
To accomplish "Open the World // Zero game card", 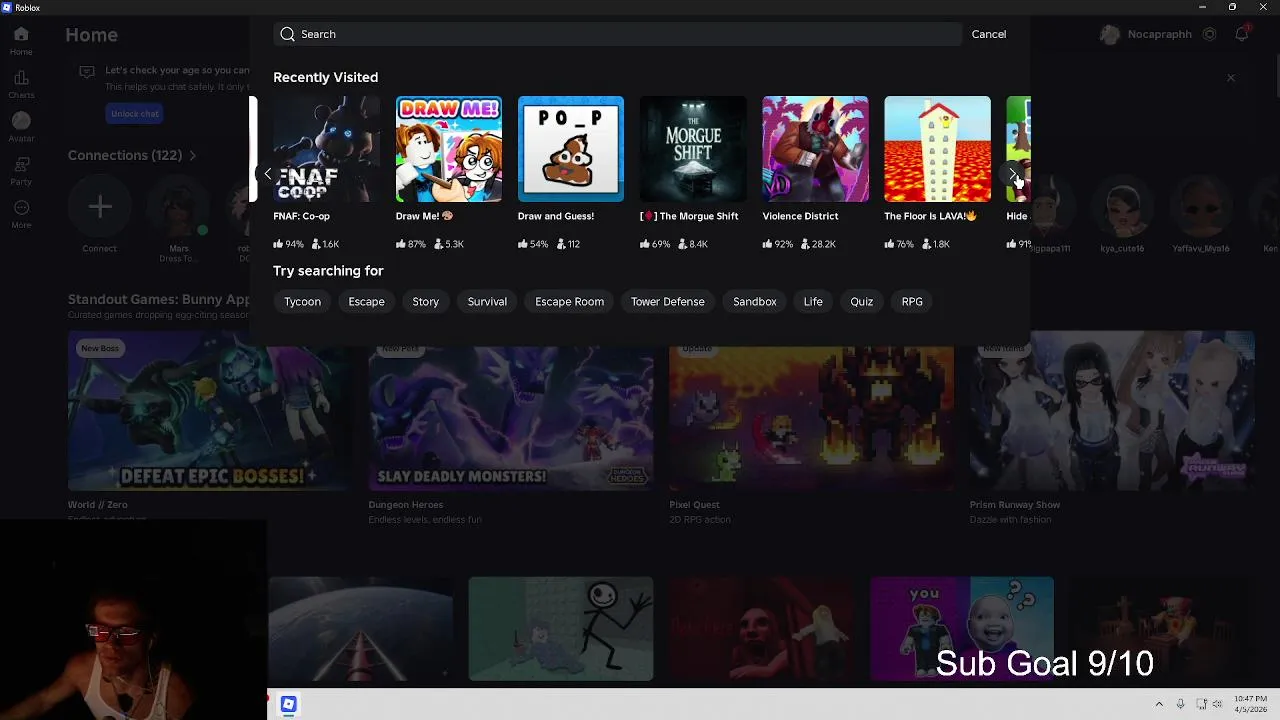I will 210,411.
